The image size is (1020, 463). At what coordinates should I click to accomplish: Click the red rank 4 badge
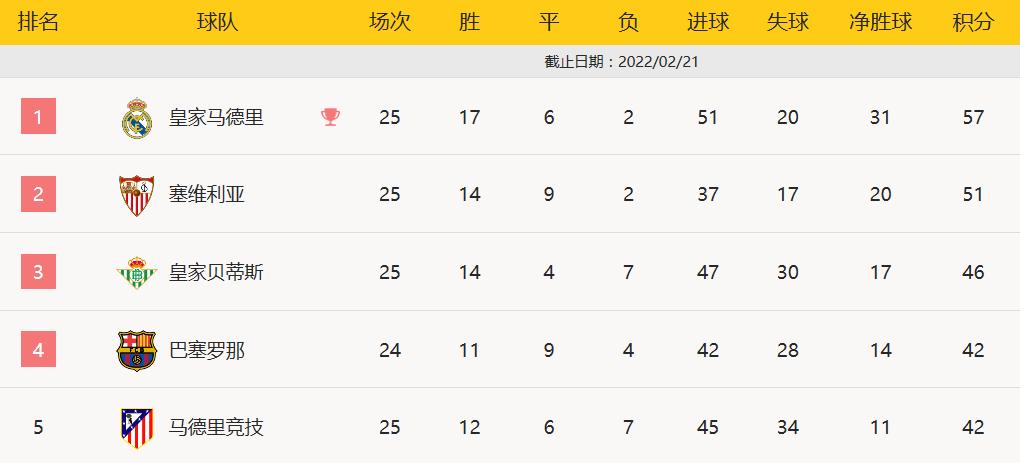[38, 350]
